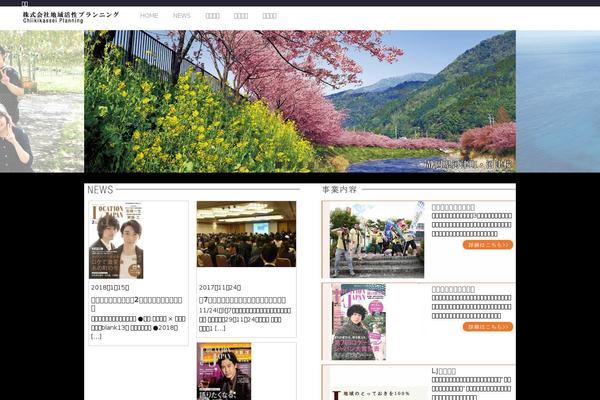Click the cherry blossom river hero banner
Image resolution: width=600 pixels, height=400 pixels.
click(300, 101)
